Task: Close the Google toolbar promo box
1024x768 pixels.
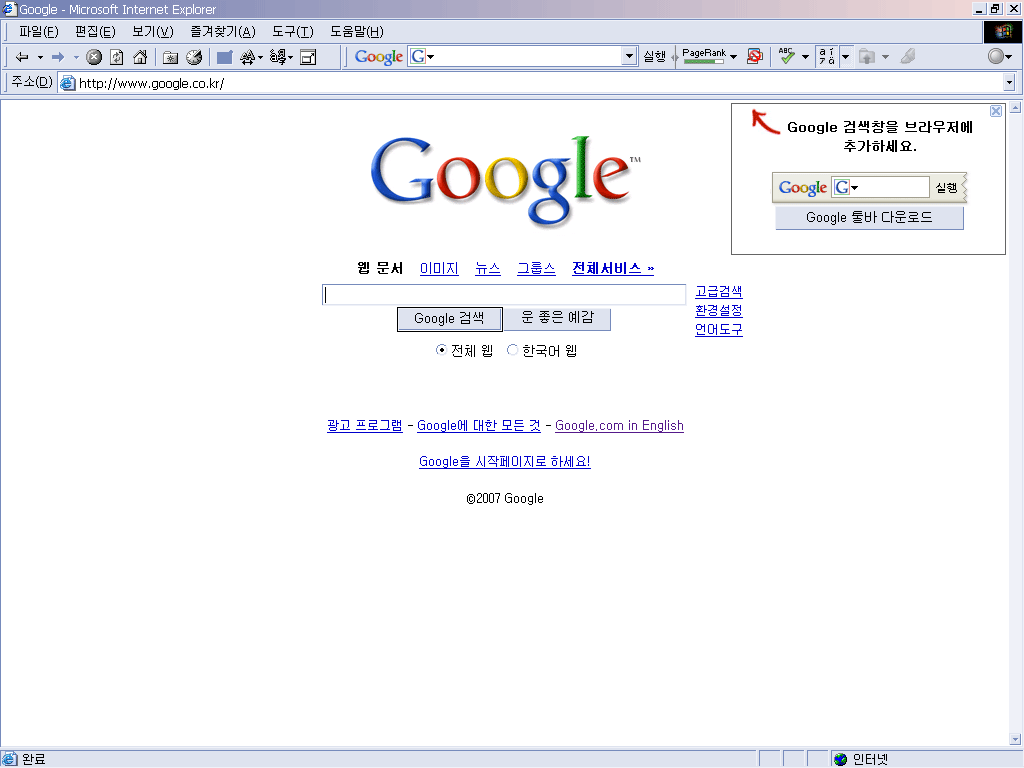Action: pos(996,111)
